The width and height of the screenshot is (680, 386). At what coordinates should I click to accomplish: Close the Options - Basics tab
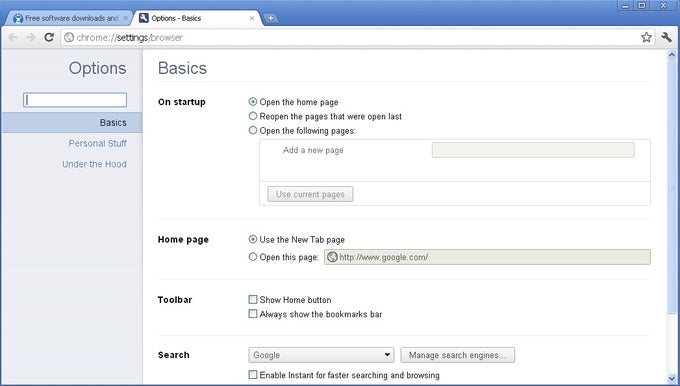252,18
